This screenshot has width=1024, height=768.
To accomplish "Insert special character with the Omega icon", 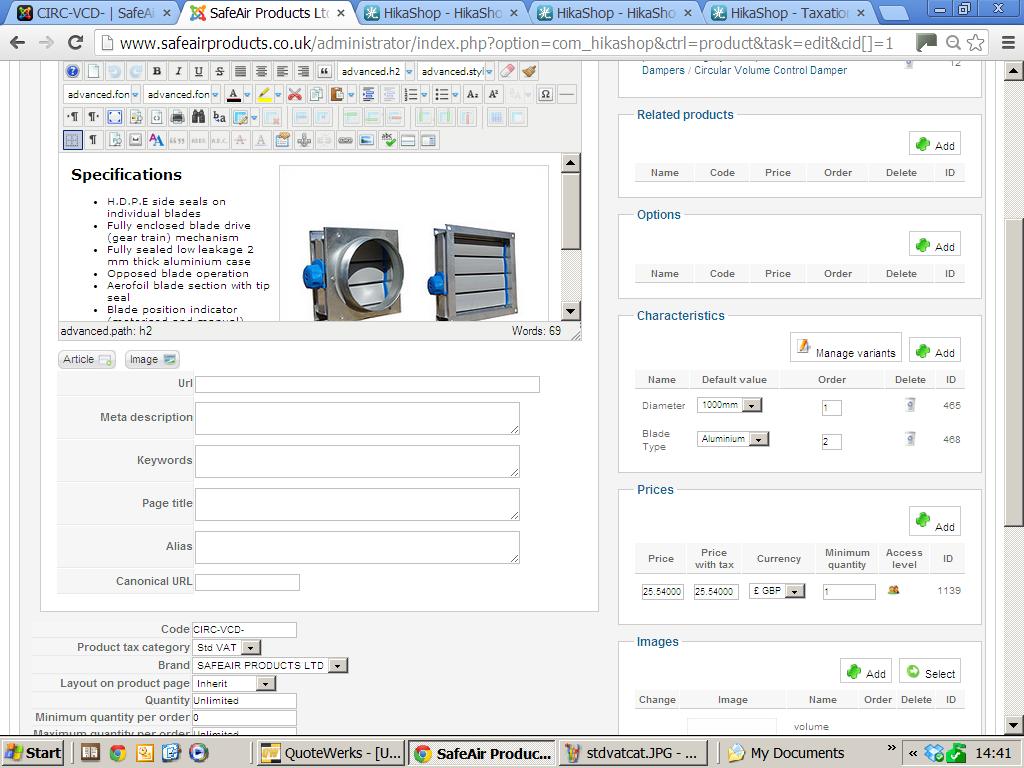I will click(x=545, y=95).
